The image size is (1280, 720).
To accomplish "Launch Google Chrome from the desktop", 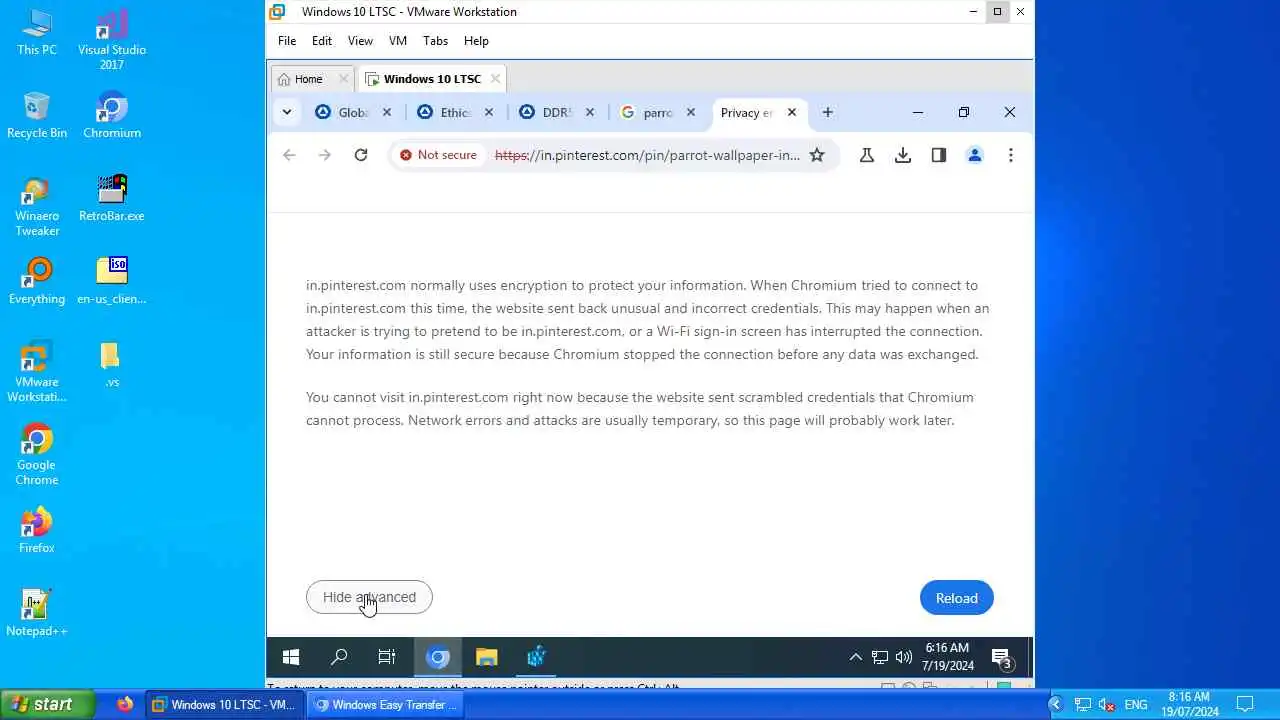I will pos(37,455).
